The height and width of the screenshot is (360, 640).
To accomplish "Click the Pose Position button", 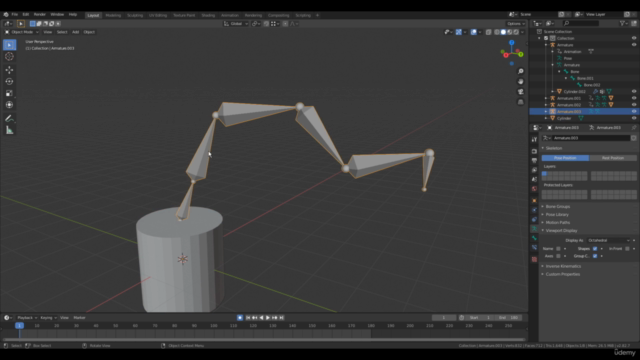I will point(565,158).
